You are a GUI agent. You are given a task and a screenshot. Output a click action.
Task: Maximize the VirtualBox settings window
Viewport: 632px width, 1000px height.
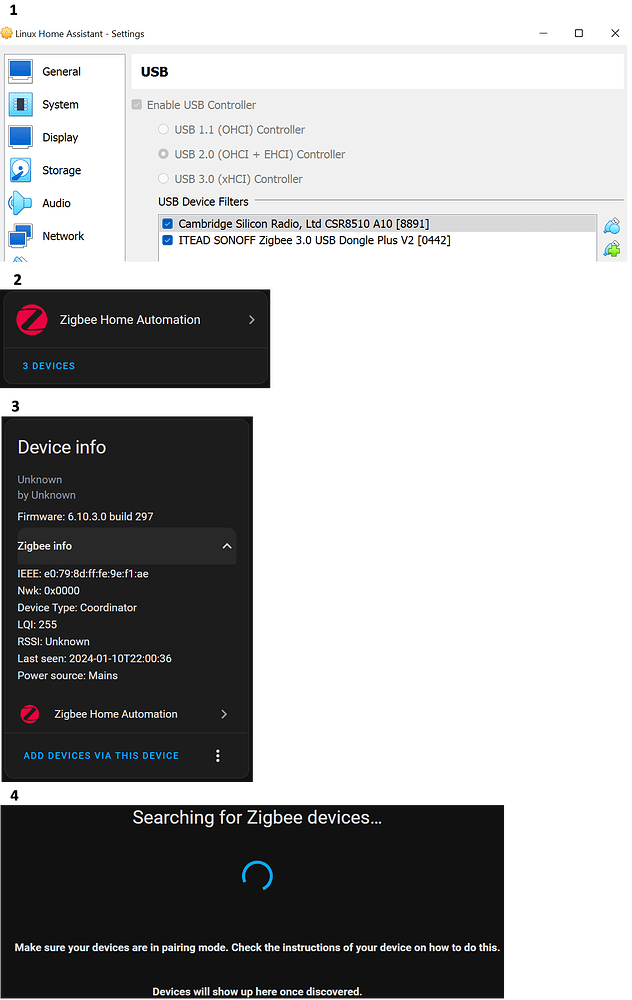(x=579, y=33)
